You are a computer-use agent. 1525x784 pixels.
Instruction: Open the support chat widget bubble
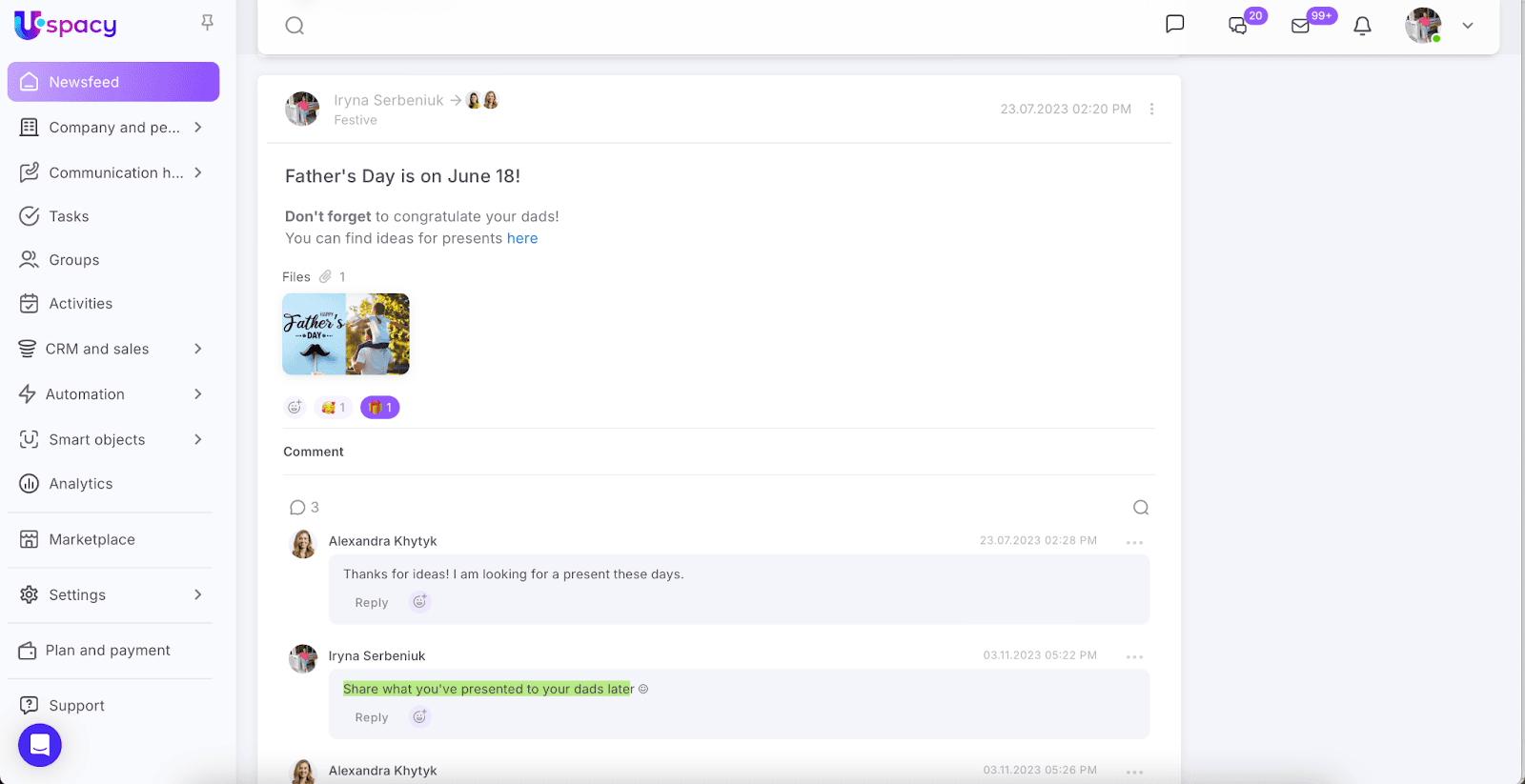(40, 745)
